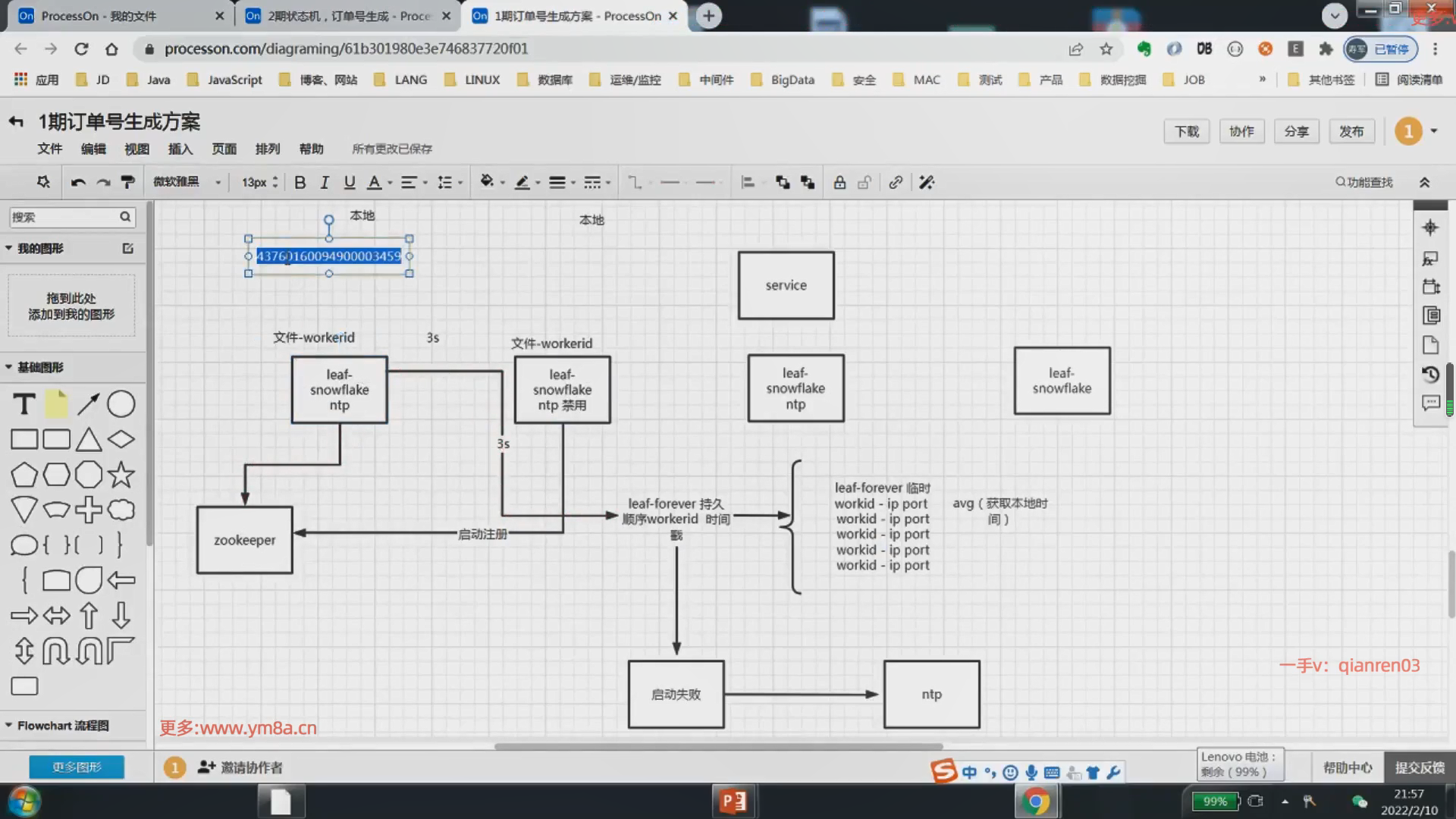Open the fill color bucket picker
The image size is (1456, 819).
pos(488,182)
